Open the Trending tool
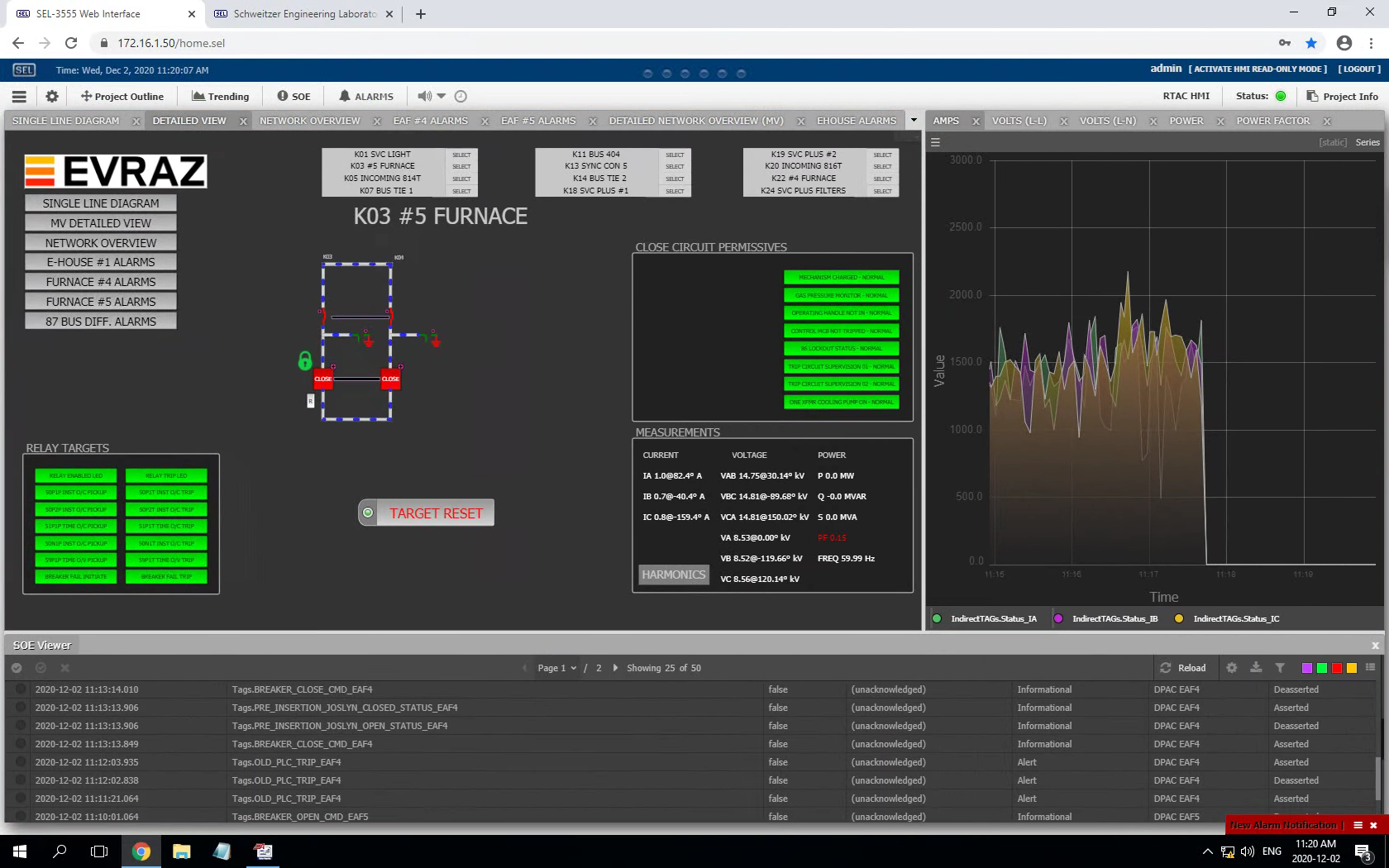Image resolution: width=1389 pixels, height=868 pixels. pos(221,96)
